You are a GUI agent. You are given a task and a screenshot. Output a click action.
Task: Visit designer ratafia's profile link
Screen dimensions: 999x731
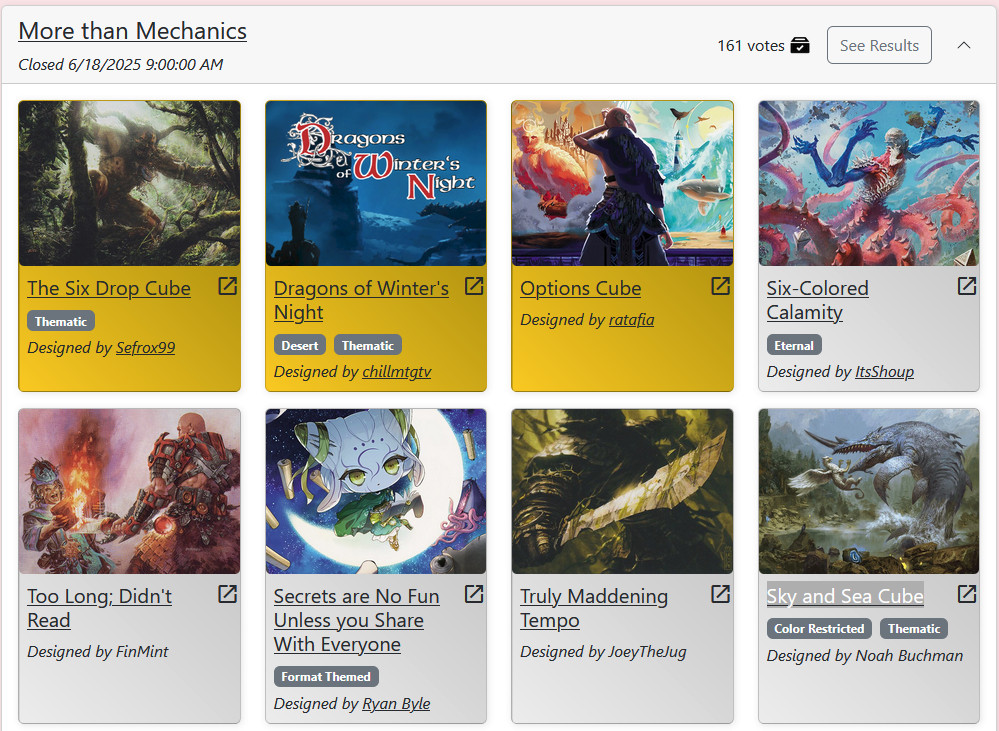(631, 319)
